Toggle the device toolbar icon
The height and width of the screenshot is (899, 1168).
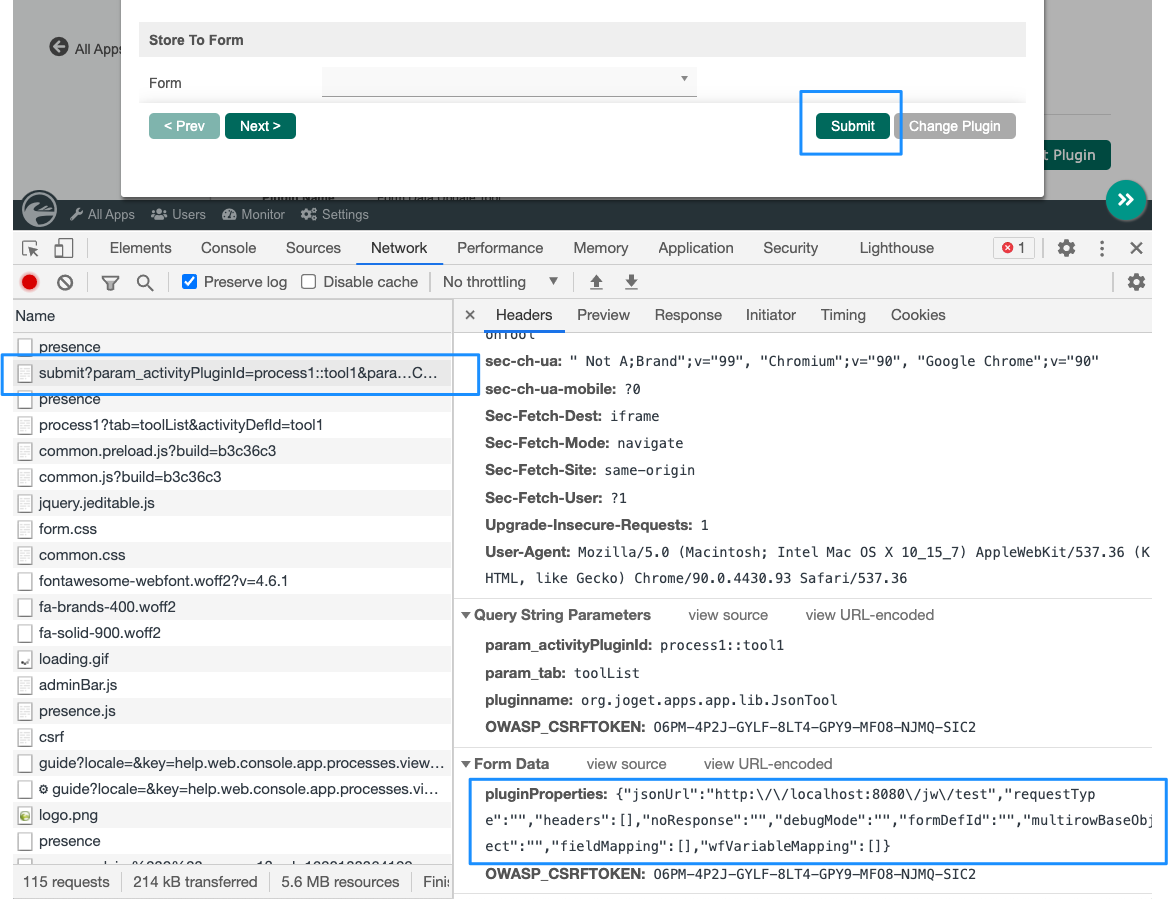(x=64, y=248)
